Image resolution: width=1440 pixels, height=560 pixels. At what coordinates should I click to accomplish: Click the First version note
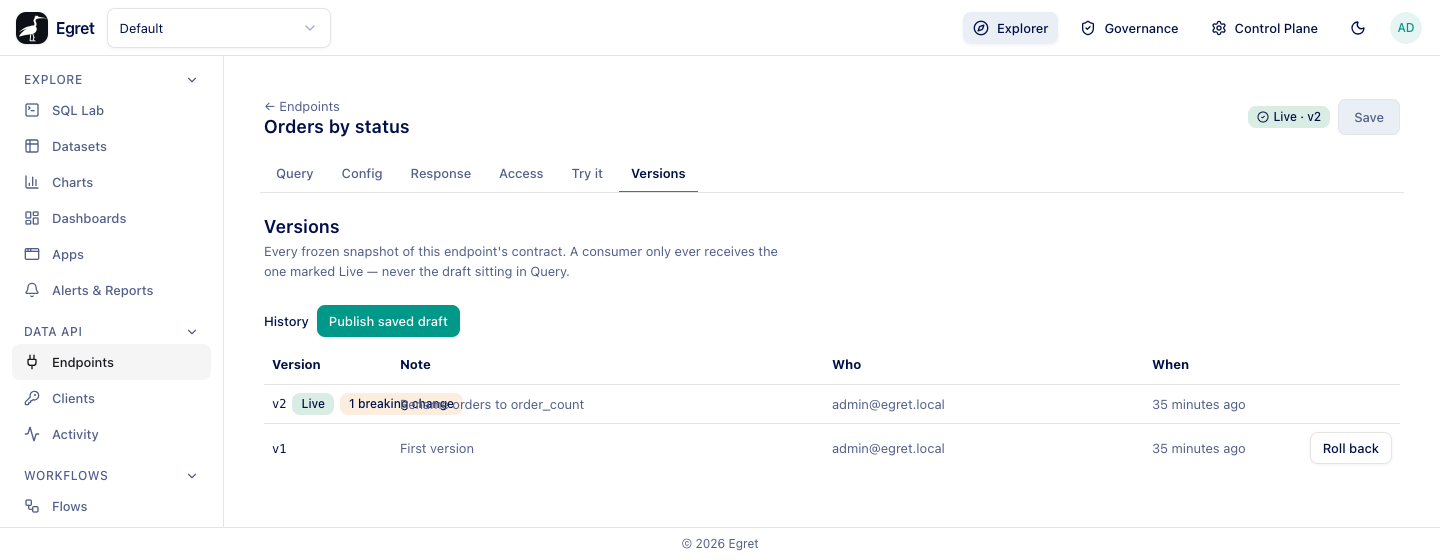point(437,448)
